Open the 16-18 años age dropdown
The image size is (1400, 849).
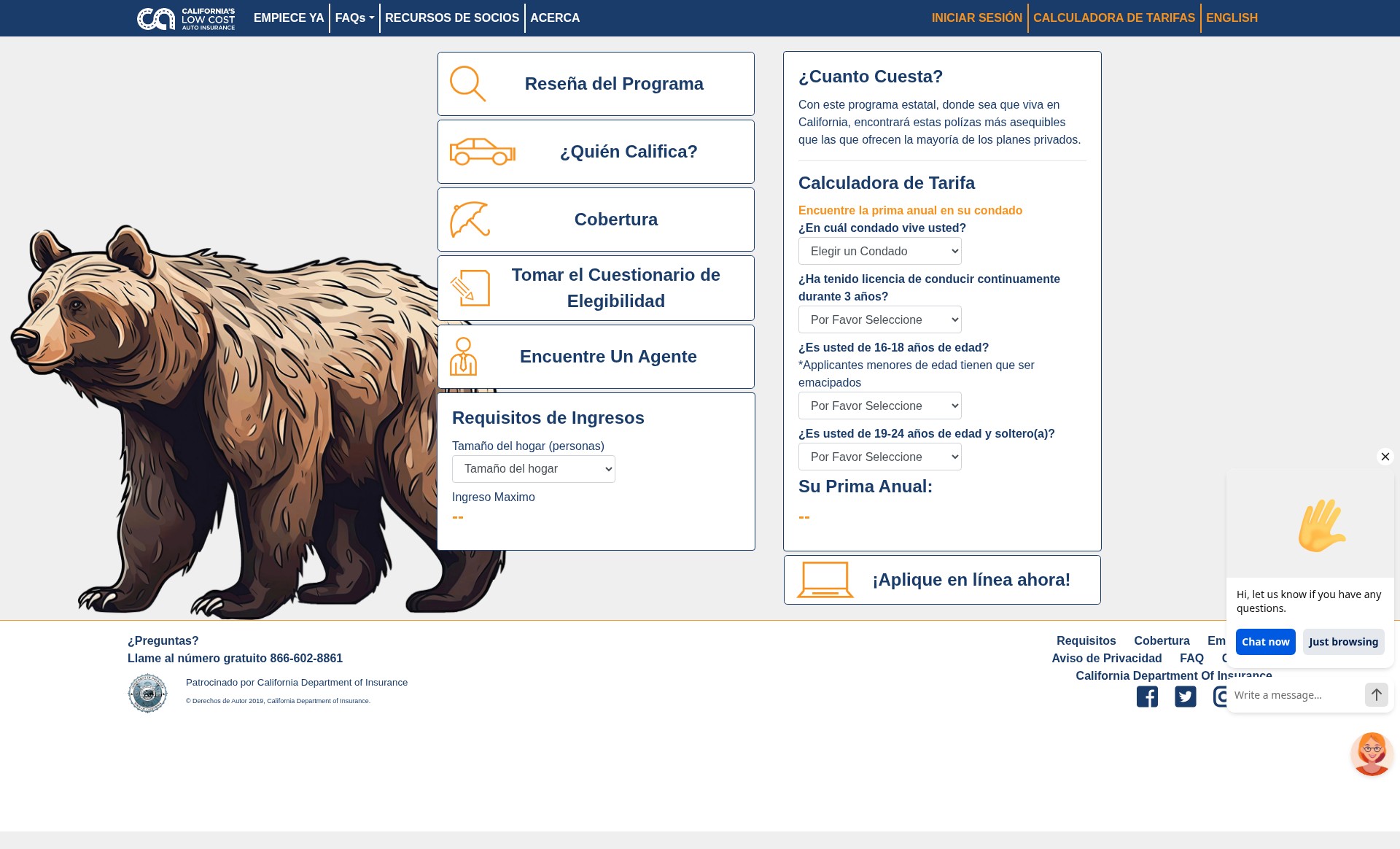(x=880, y=406)
